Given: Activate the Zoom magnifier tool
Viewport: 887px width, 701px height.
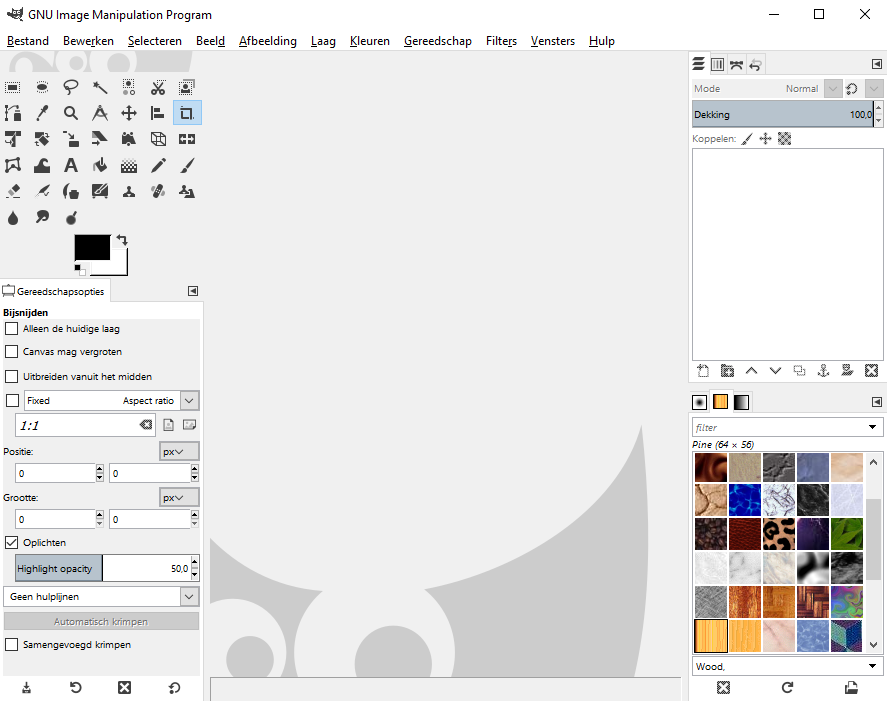Looking at the screenshot, I should point(71,113).
